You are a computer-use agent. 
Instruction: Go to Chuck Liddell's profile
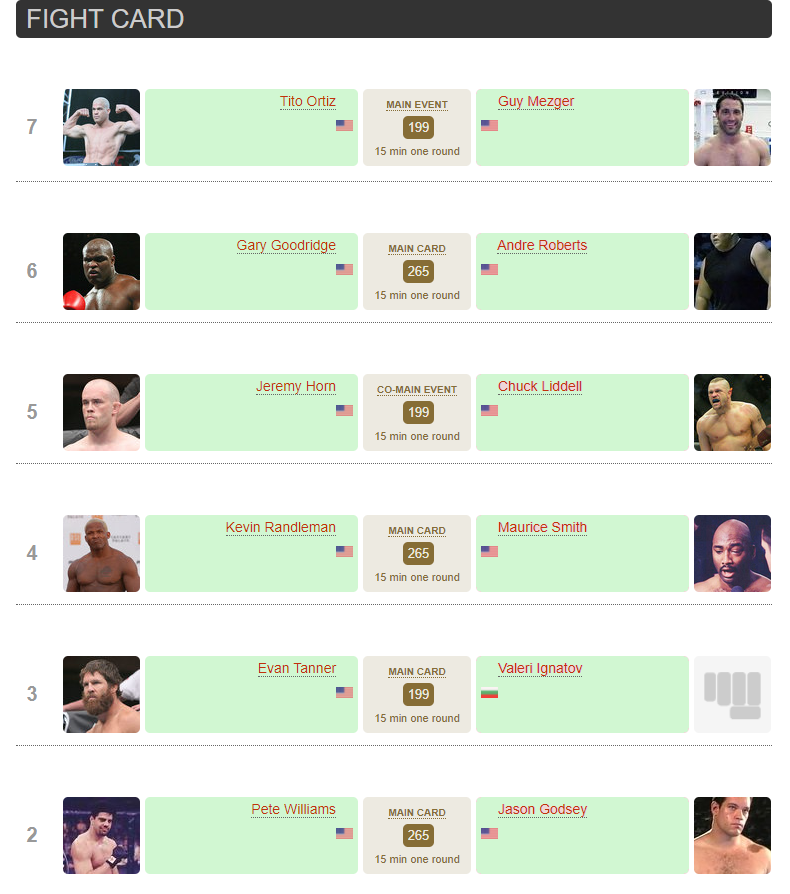(539, 387)
